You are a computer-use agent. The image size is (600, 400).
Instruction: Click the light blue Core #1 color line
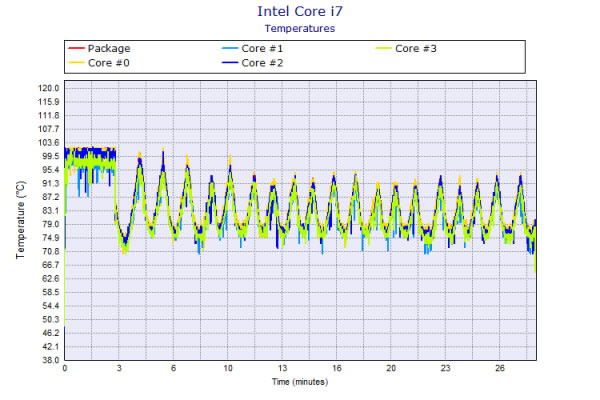point(230,48)
